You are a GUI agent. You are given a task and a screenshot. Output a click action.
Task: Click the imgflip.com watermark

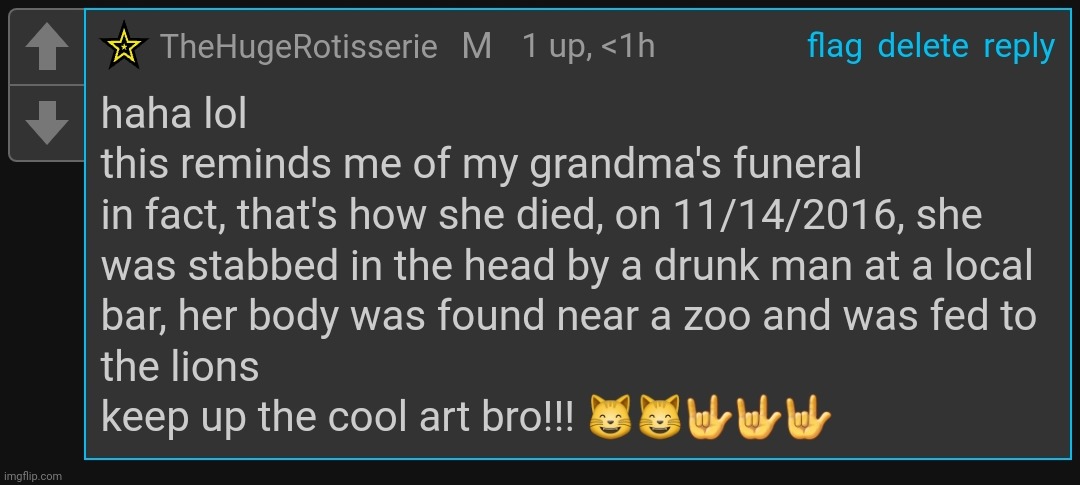[x=32, y=476]
